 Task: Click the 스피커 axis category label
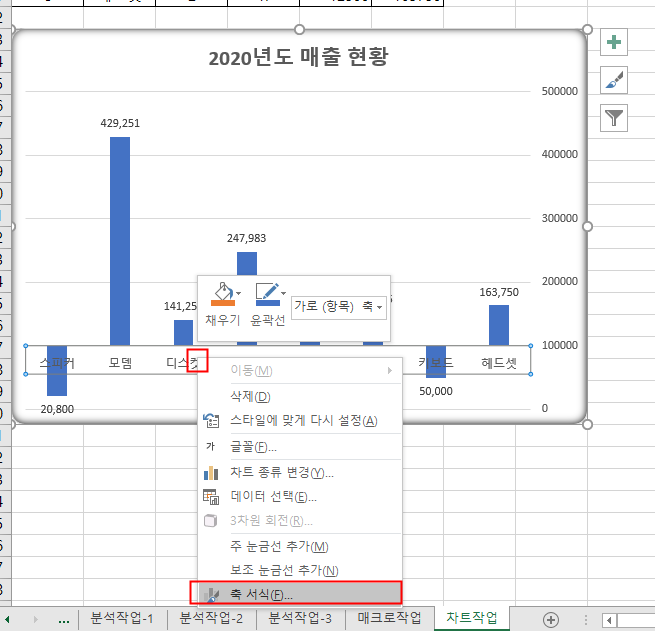click(x=57, y=362)
